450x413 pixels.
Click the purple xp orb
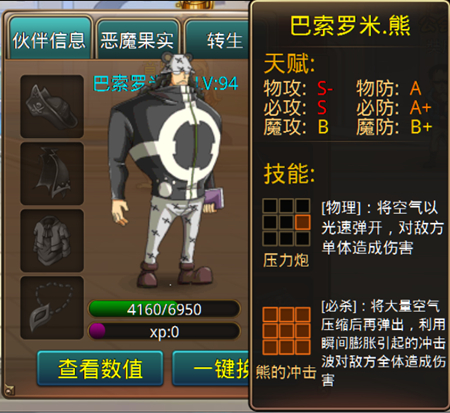coord(97,332)
